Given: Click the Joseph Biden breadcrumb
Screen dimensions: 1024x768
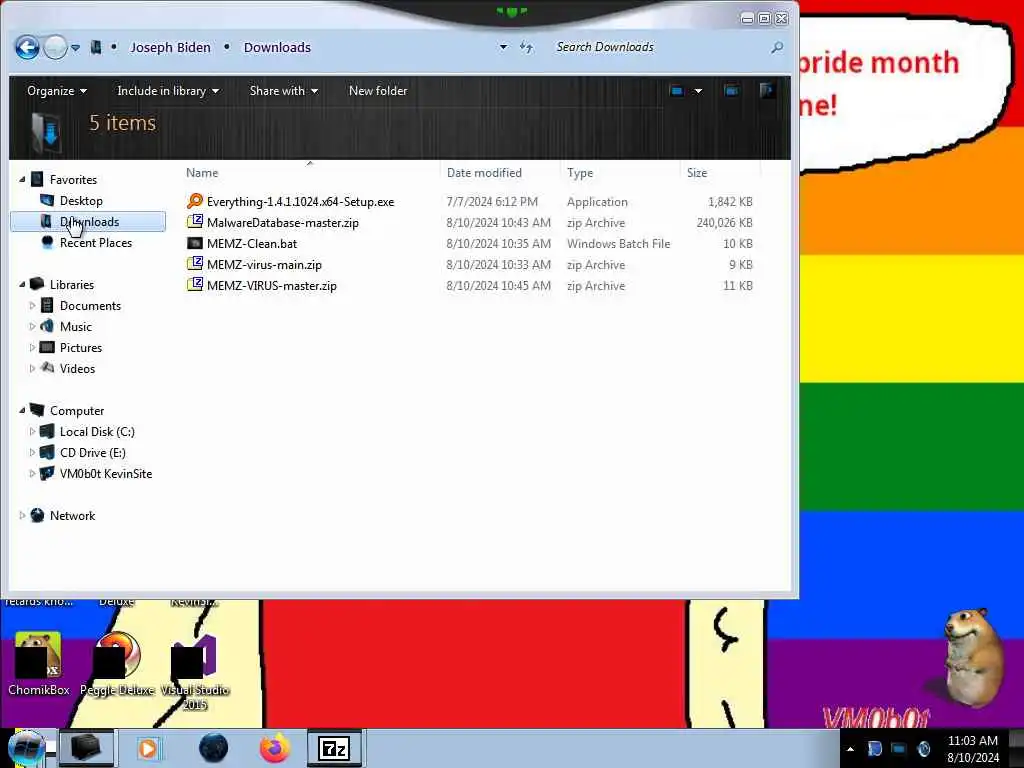Looking at the screenshot, I should 170,48.
